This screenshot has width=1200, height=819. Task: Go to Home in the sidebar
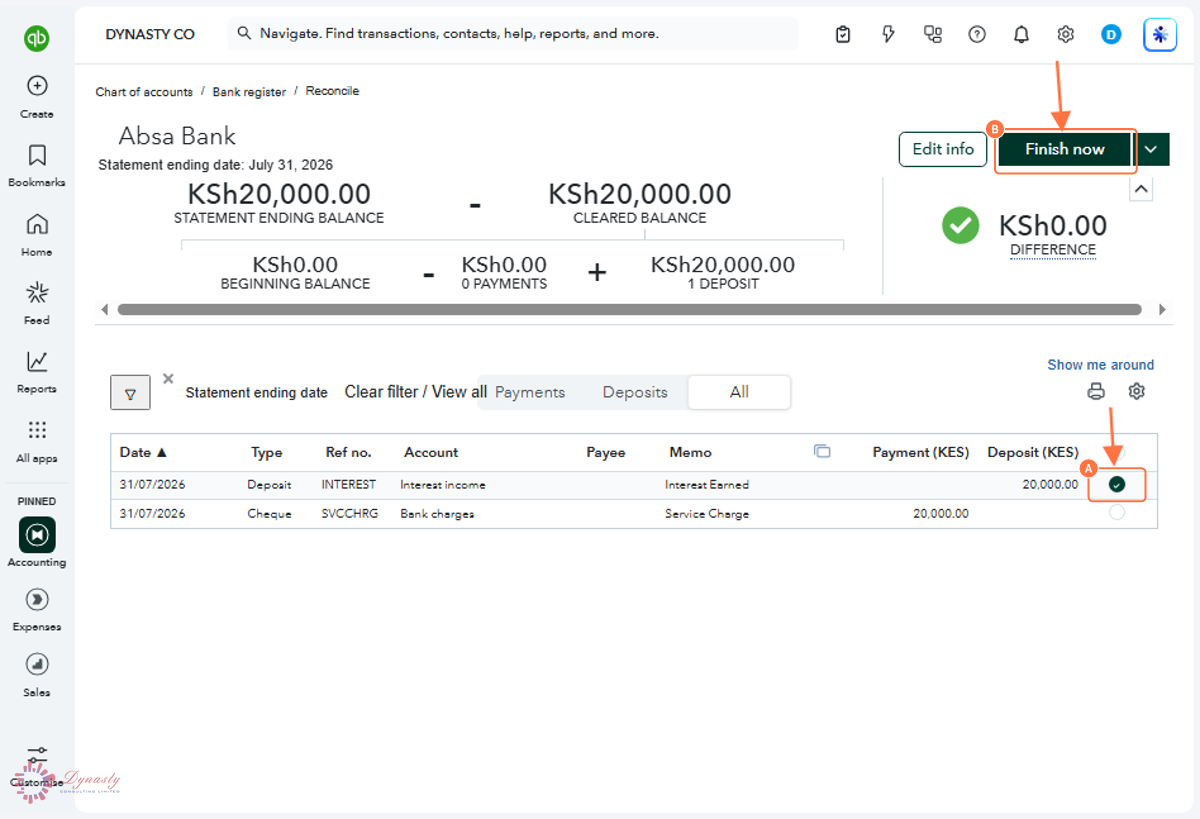pos(37,235)
